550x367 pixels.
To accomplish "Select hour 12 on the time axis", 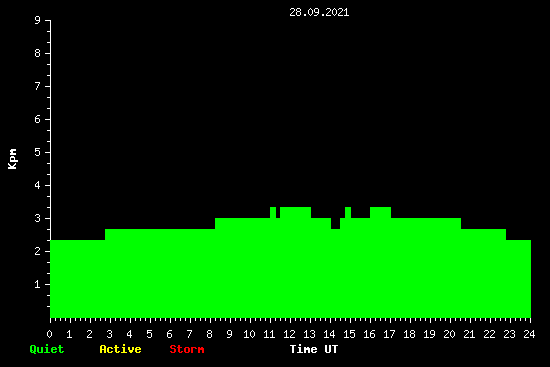I will [289, 334].
